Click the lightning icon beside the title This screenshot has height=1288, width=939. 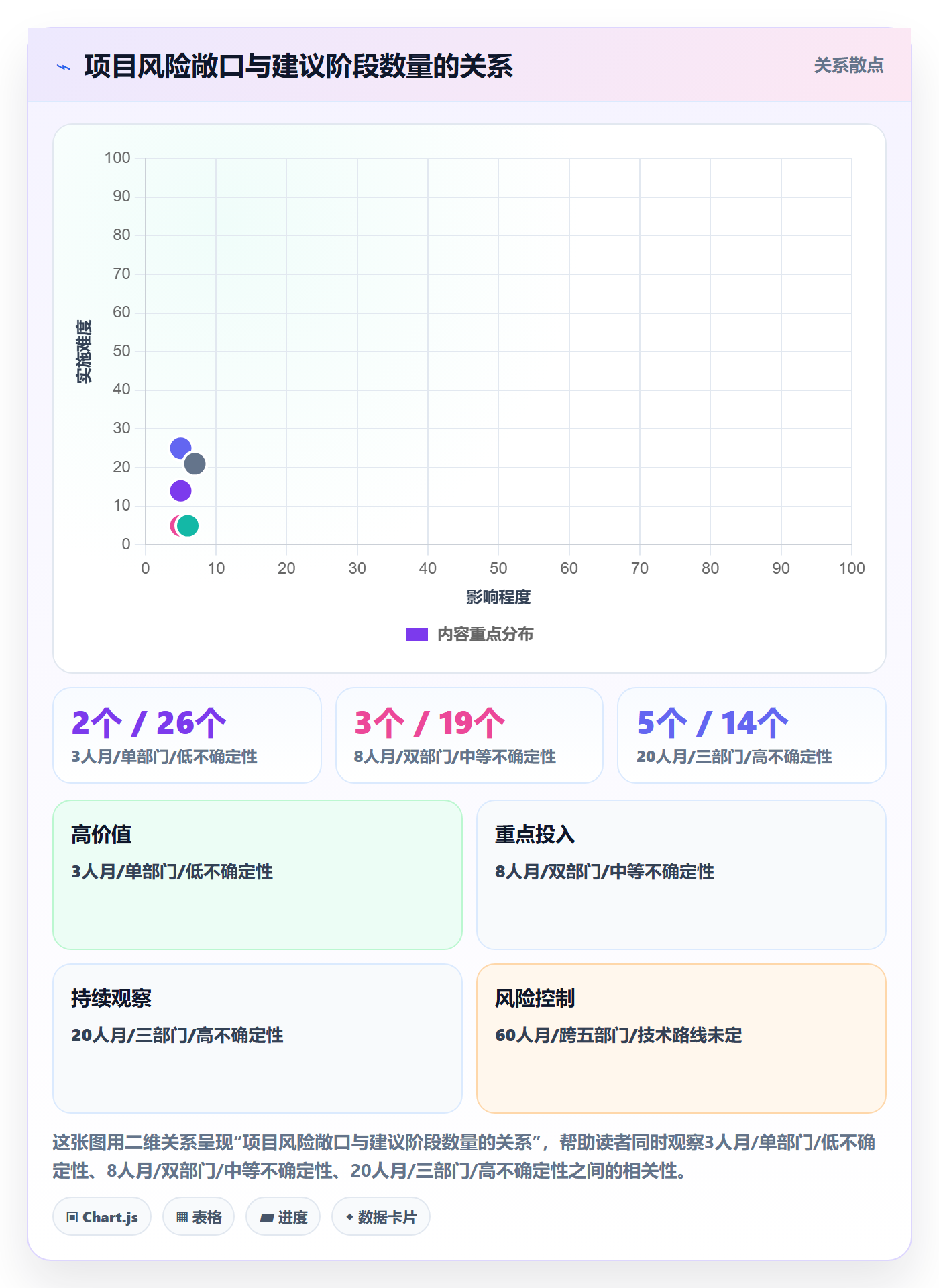(x=64, y=67)
